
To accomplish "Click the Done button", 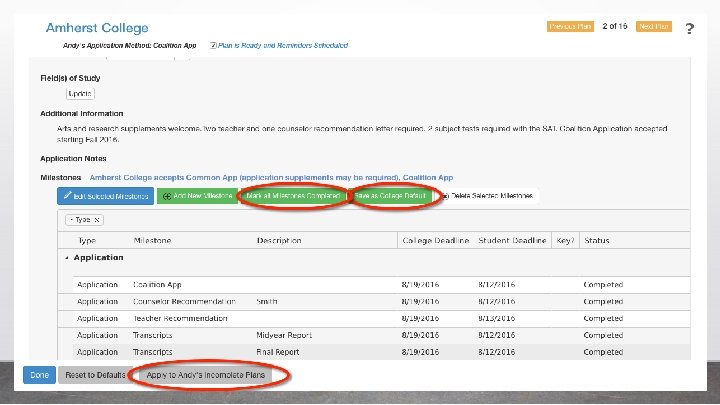I will (39, 375).
